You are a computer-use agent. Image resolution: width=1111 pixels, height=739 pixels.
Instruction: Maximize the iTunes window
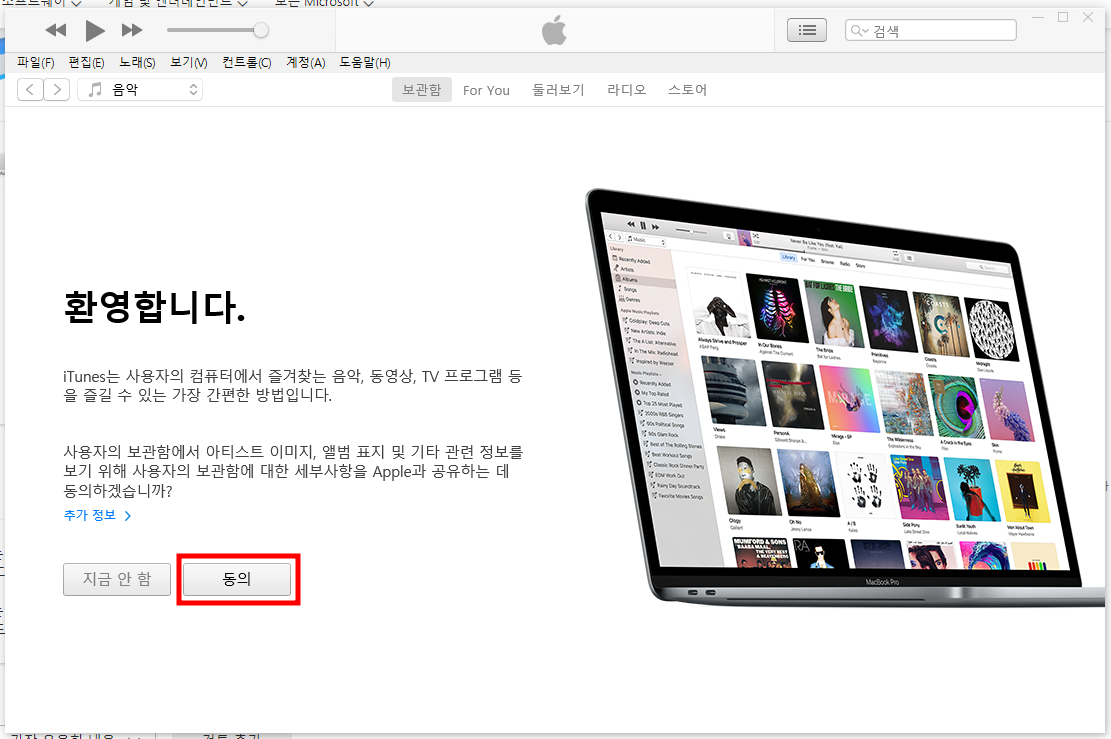[x=1063, y=17]
